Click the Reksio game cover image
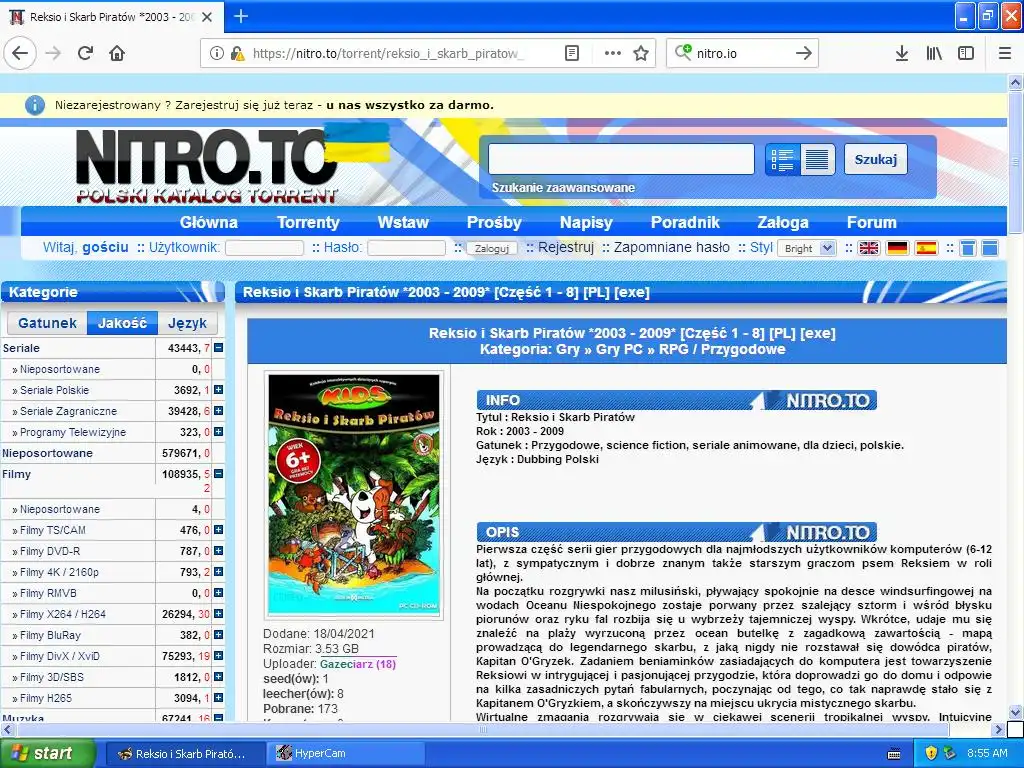Viewport: 1024px width, 768px height. point(354,494)
